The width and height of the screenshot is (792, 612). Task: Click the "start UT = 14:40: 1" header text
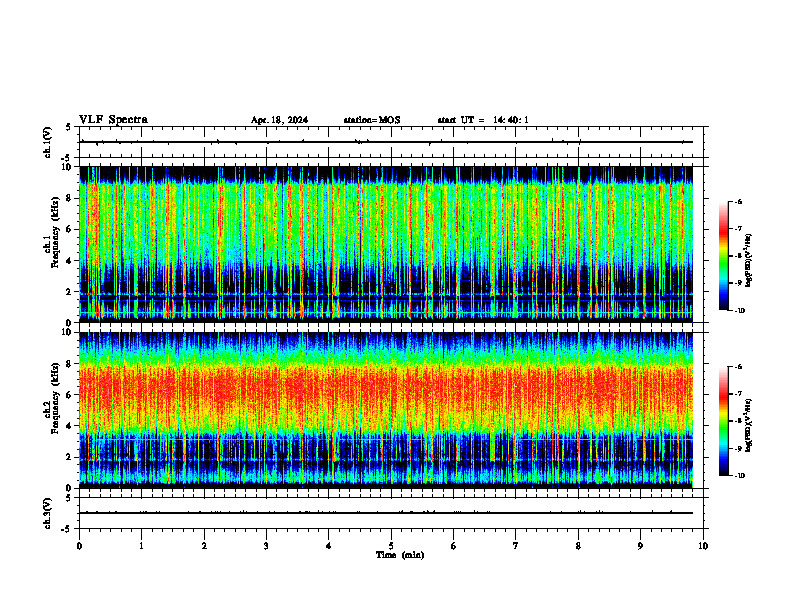pos(483,120)
